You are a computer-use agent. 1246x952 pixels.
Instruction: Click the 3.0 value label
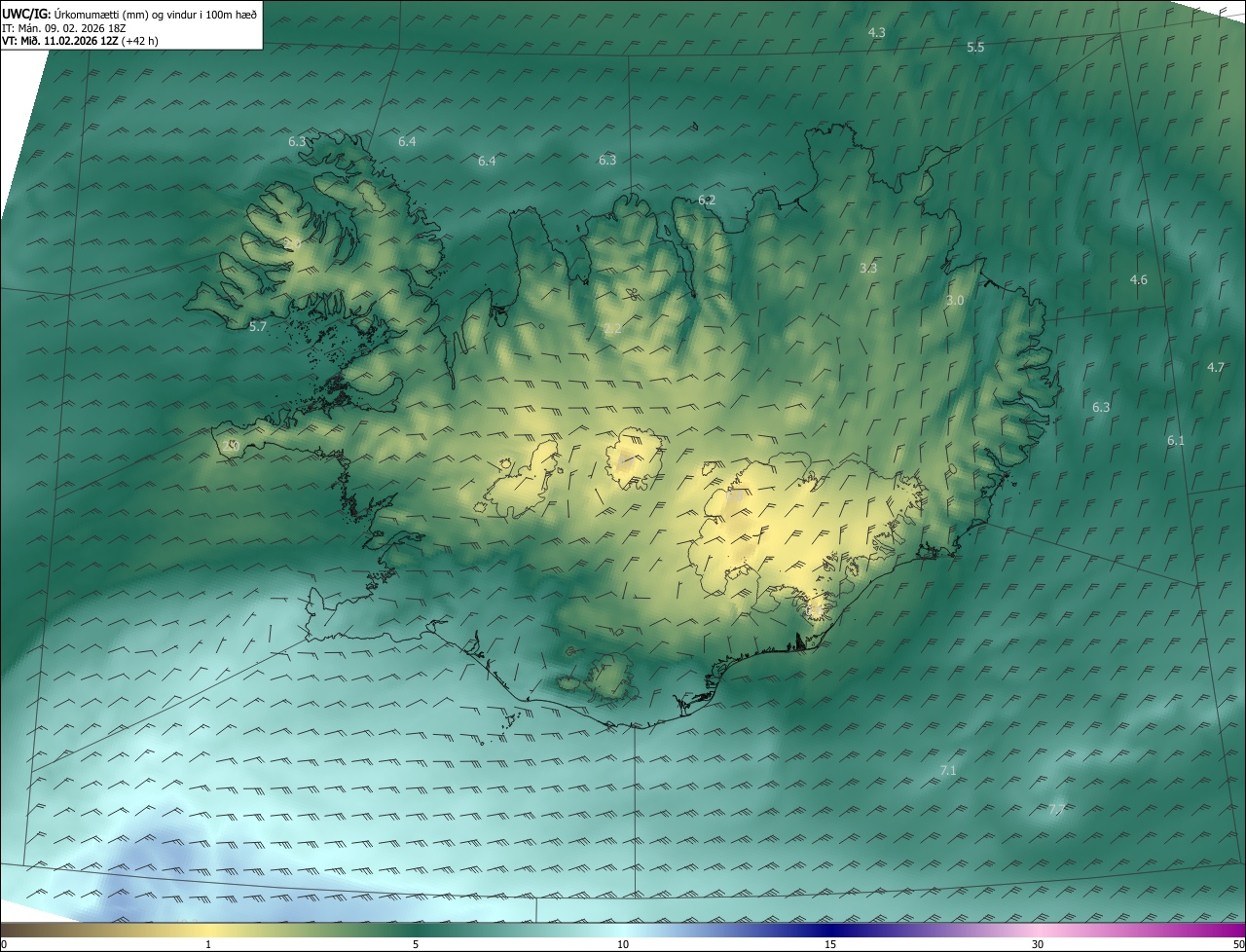[955, 301]
